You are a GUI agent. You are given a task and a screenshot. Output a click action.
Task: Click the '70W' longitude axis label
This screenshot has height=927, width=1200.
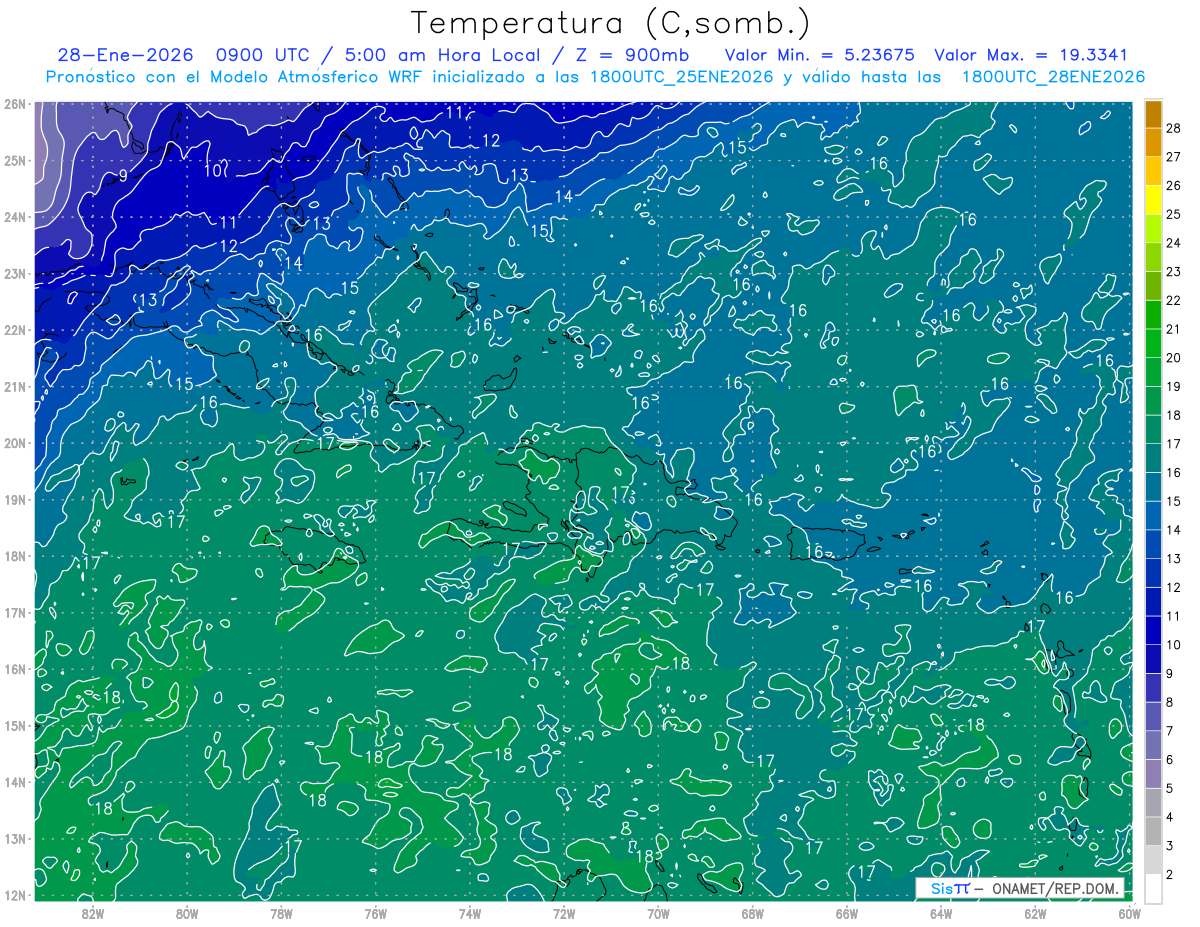click(x=658, y=913)
